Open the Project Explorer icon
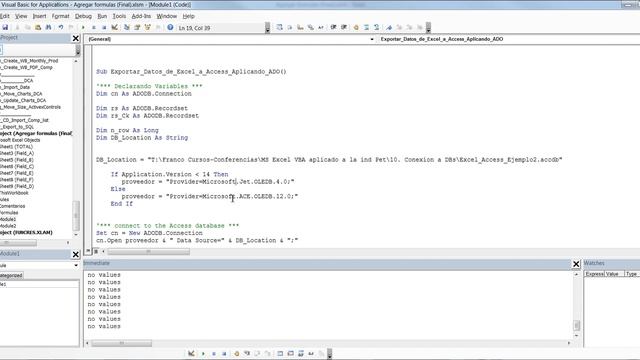This screenshot has width=640, height=360. click(x=127, y=27)
